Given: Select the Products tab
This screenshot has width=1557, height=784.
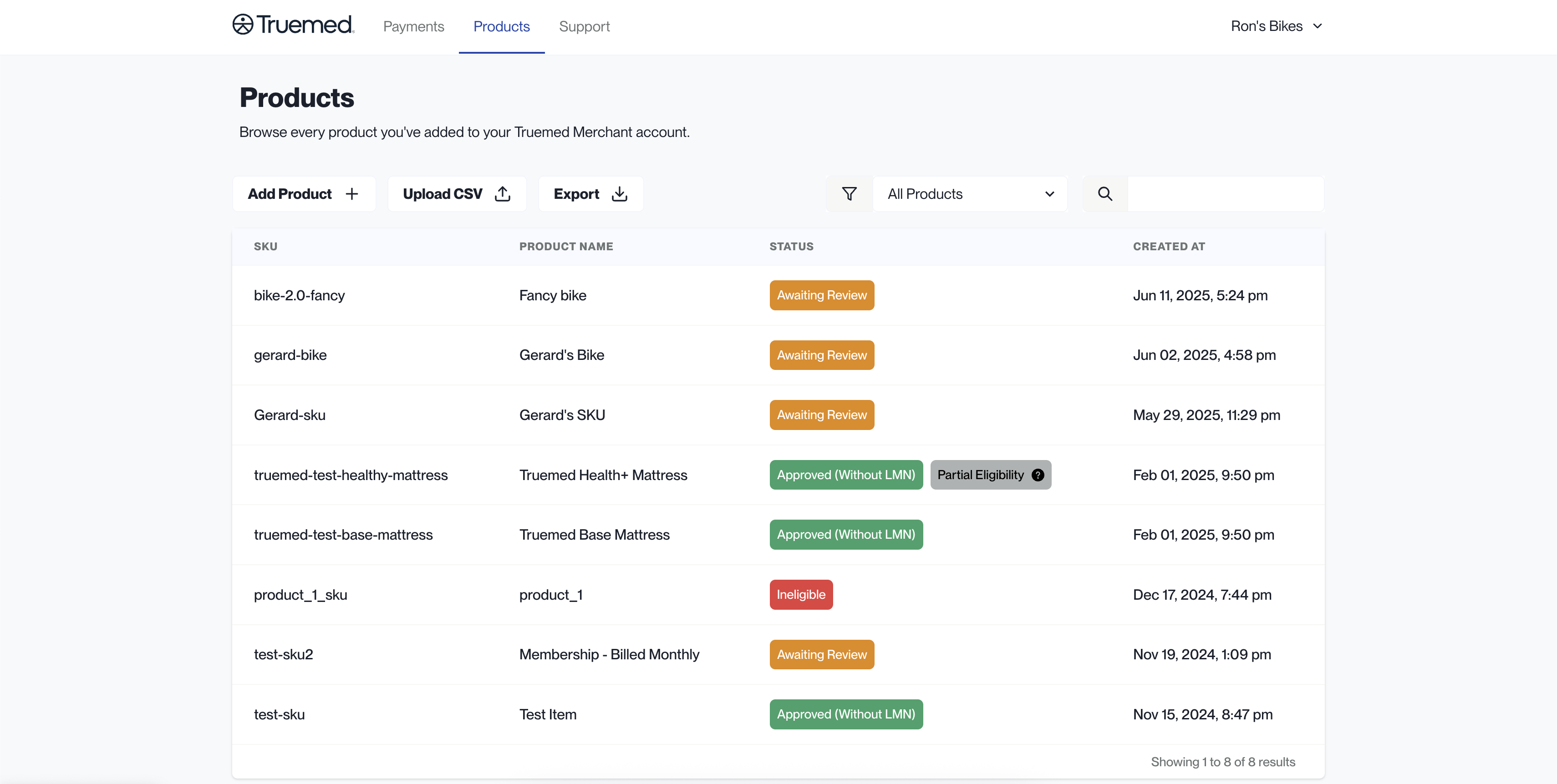Looking at the screenshot, I should (x=501, y=26).
